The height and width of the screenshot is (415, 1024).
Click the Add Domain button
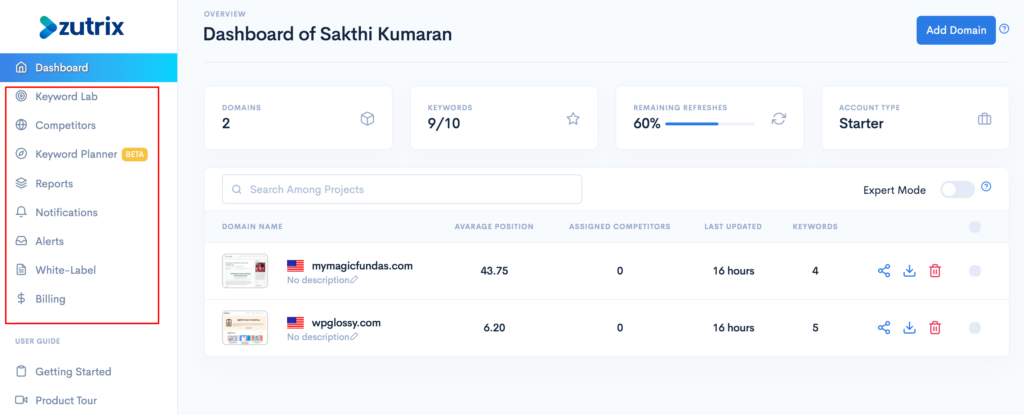tap(956, 30)
